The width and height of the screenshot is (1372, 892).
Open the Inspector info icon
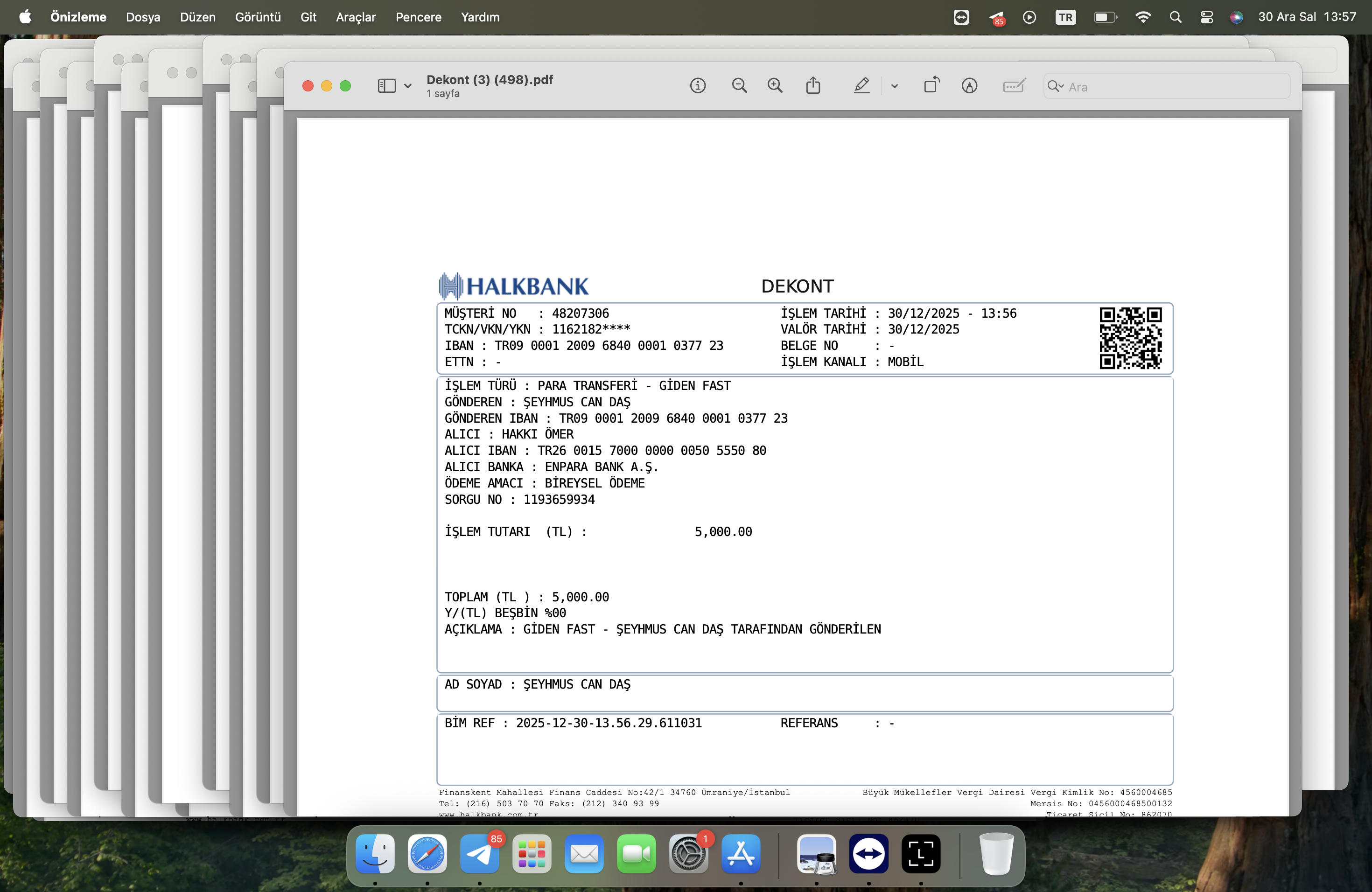tap(698, 86)
